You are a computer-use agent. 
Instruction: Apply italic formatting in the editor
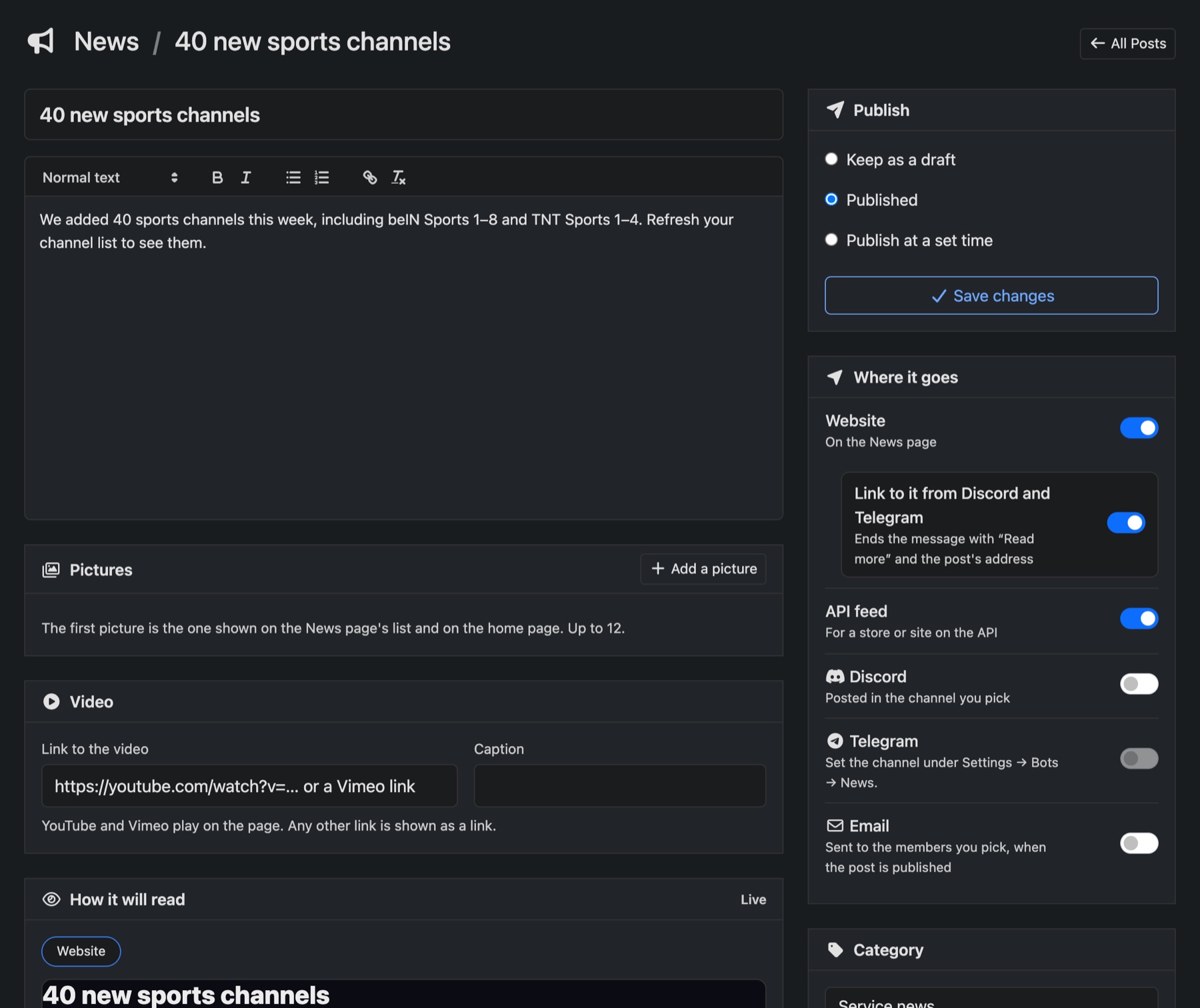point(246,177)
